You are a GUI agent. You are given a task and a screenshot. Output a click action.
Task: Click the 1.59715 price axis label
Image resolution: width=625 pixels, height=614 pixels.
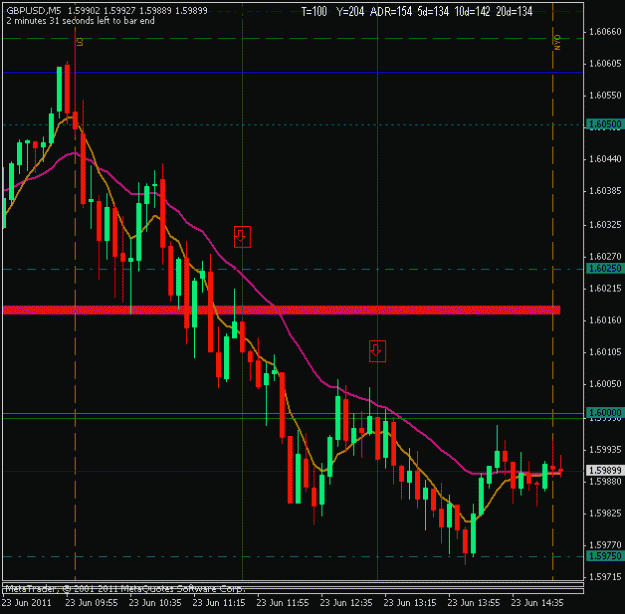[605, 577]
